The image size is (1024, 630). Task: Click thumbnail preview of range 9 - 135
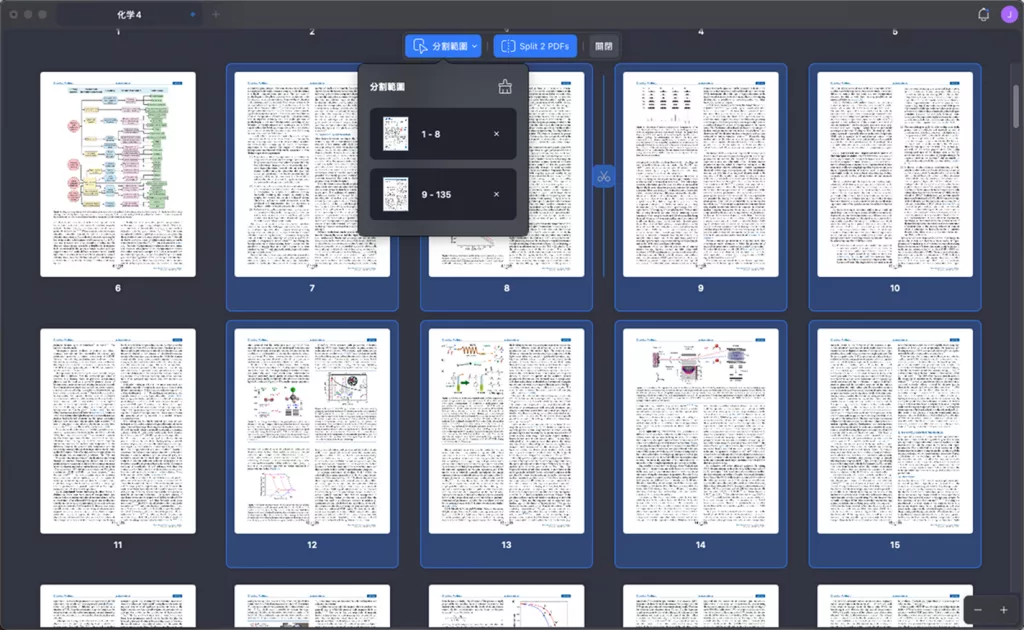pos(395,195)
